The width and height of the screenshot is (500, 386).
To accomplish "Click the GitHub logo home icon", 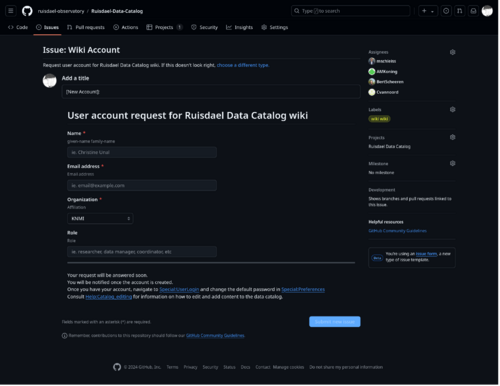I will point(27,11).
